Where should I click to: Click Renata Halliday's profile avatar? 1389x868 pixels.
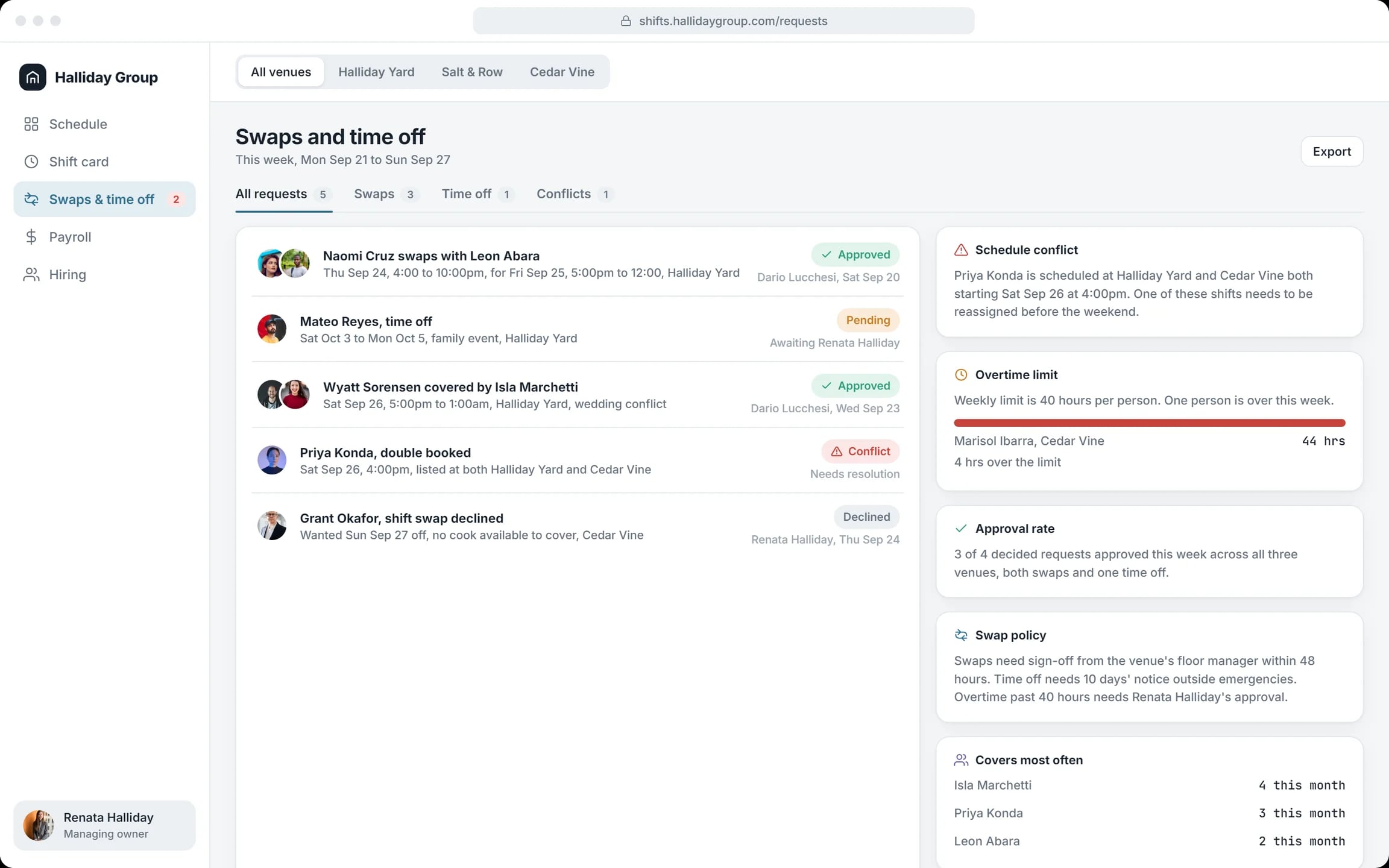[39, 825]
